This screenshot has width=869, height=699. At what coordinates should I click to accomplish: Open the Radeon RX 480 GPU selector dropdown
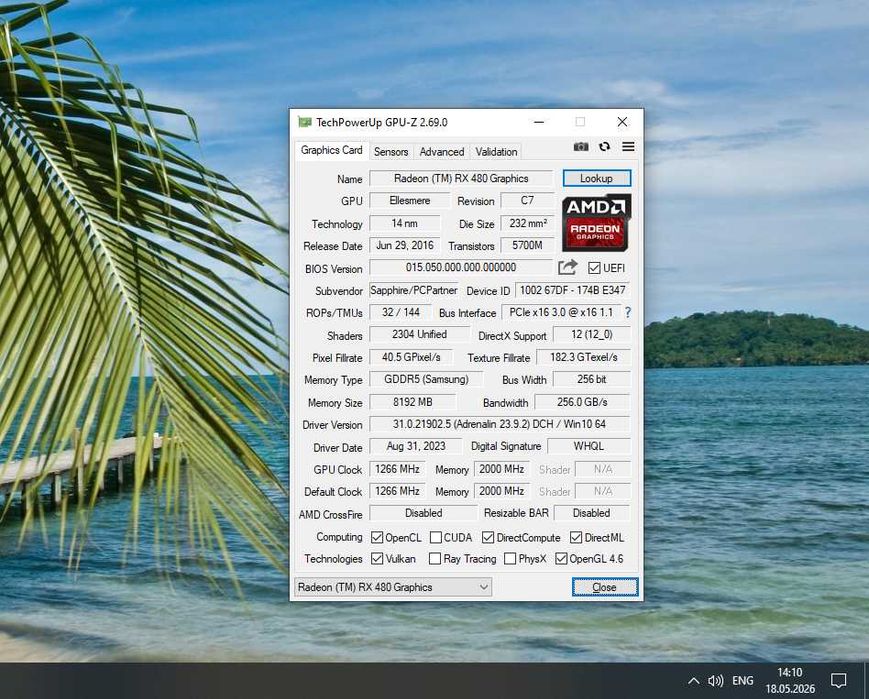[x=393, y=587]
